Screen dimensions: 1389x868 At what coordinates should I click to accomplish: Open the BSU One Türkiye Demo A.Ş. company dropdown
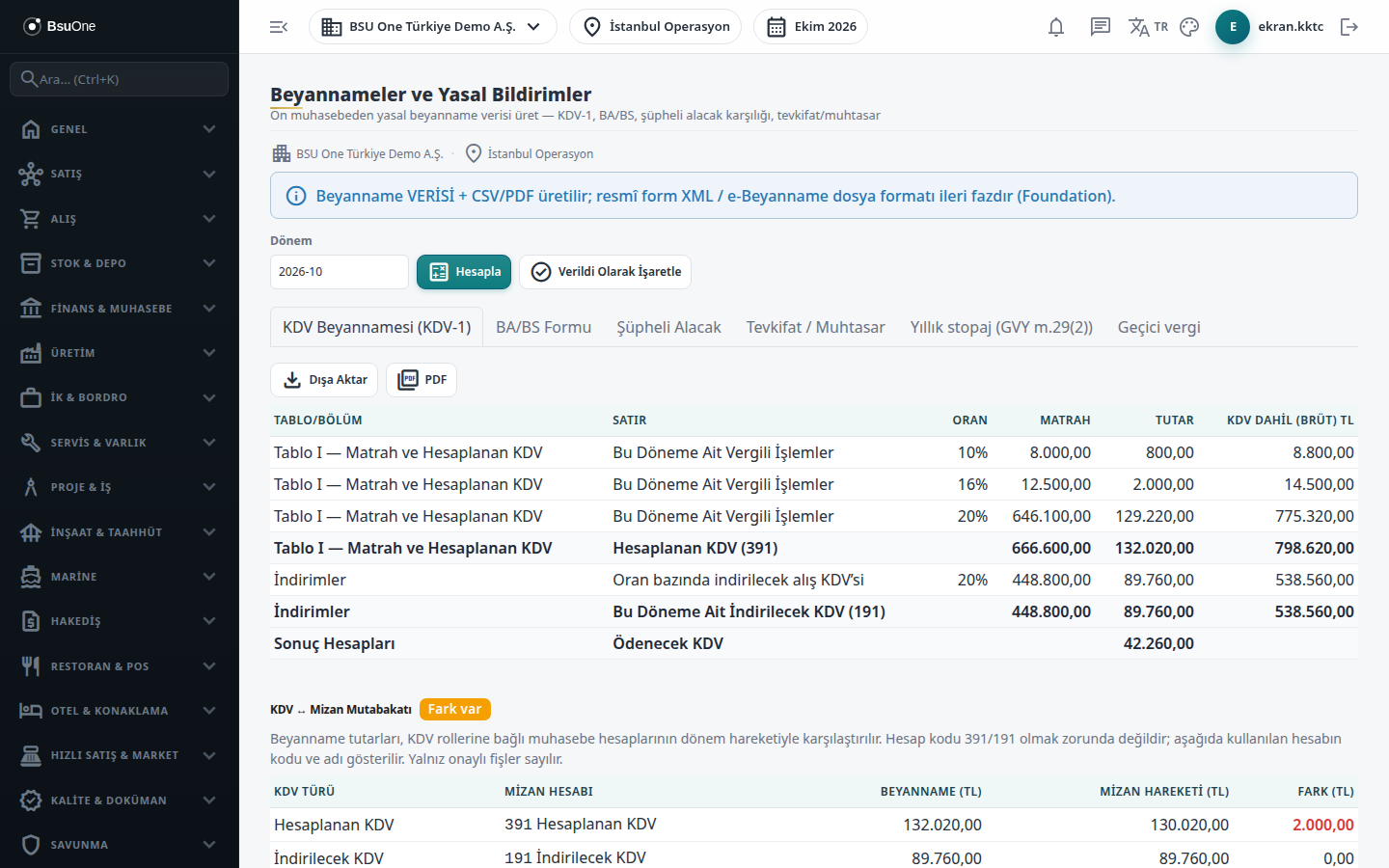pos(433,27)
